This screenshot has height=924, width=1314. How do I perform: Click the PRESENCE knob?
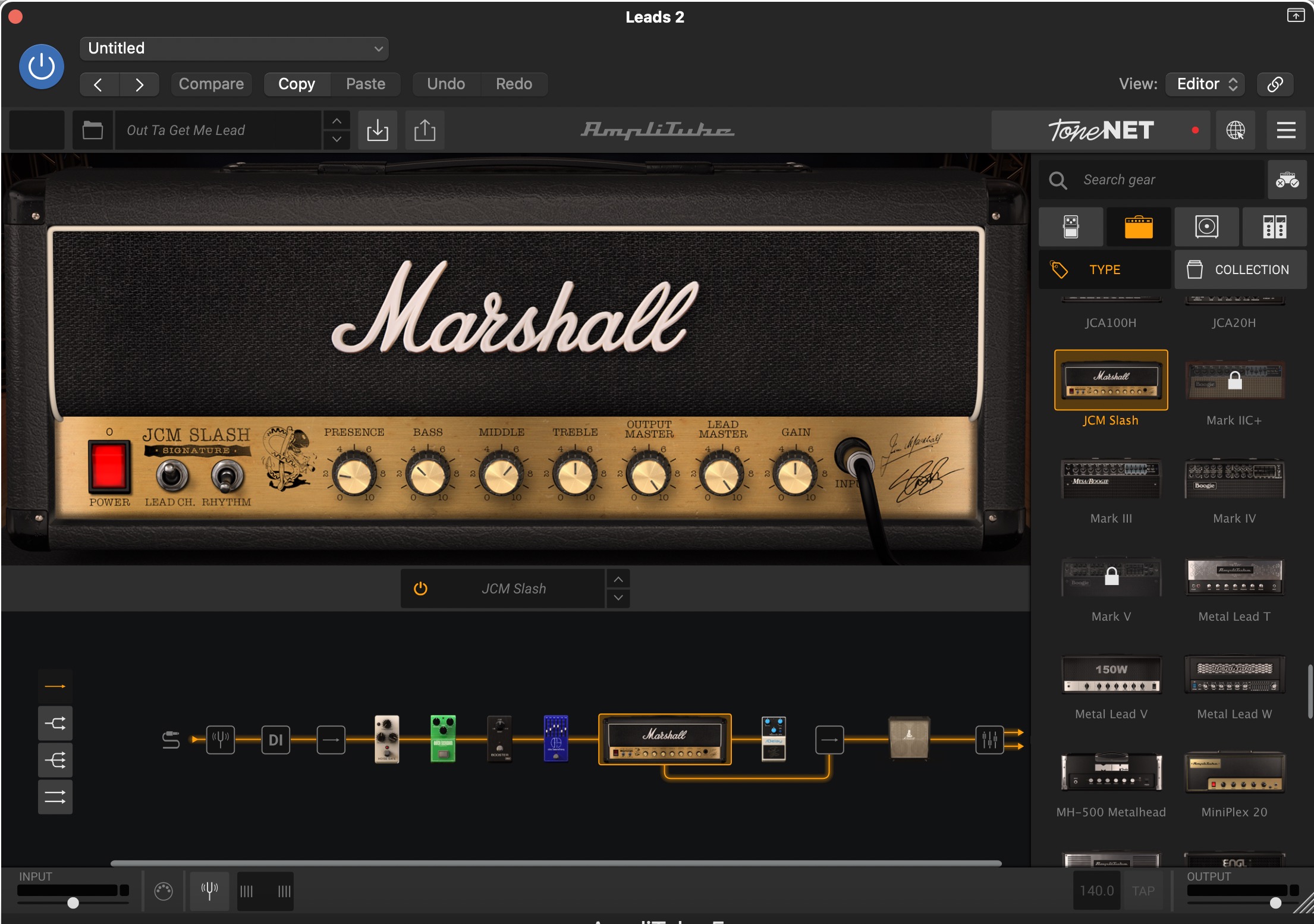tap(354, 474)
